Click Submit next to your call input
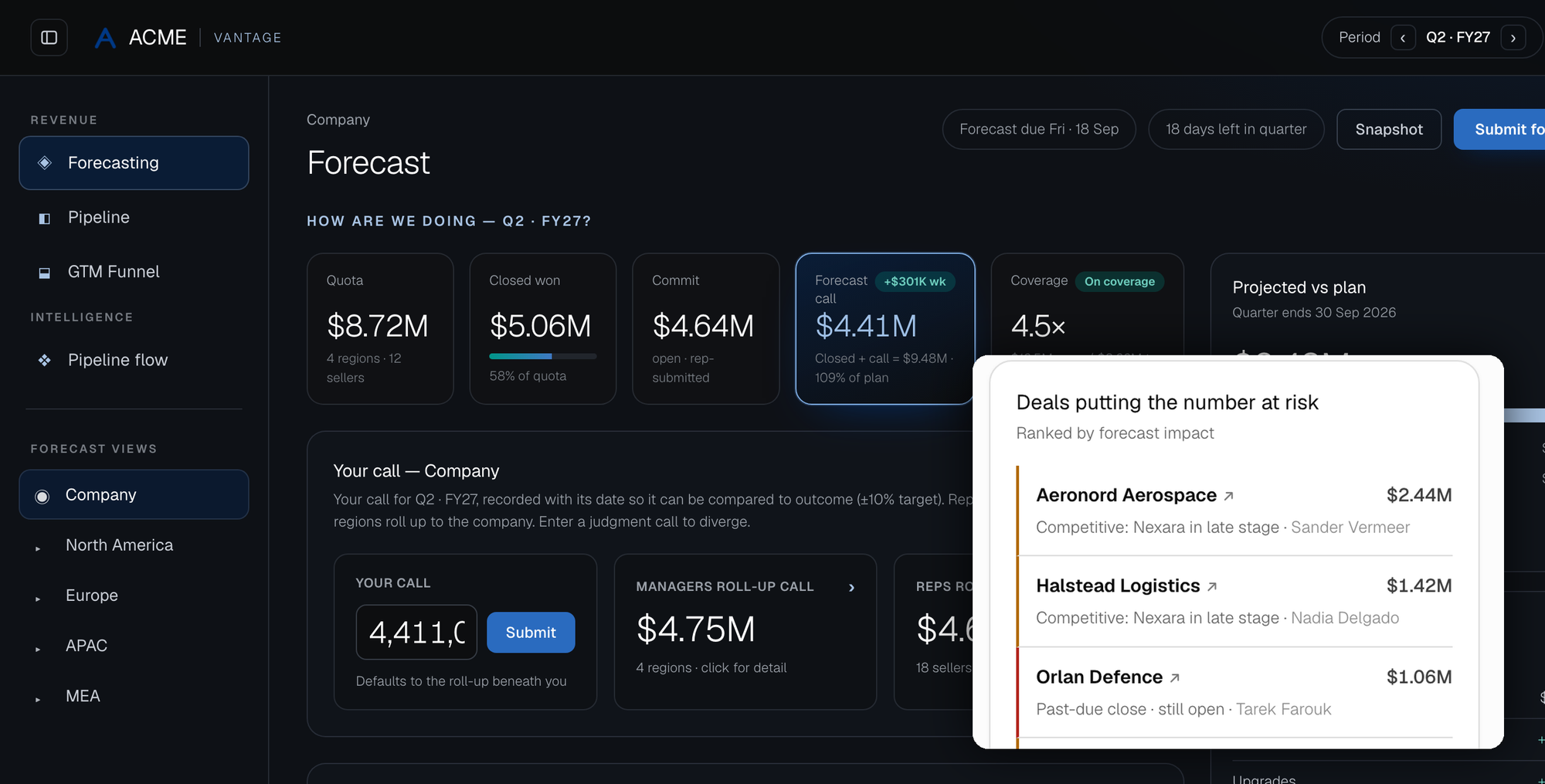1545x784 pixels. point(531,633)
